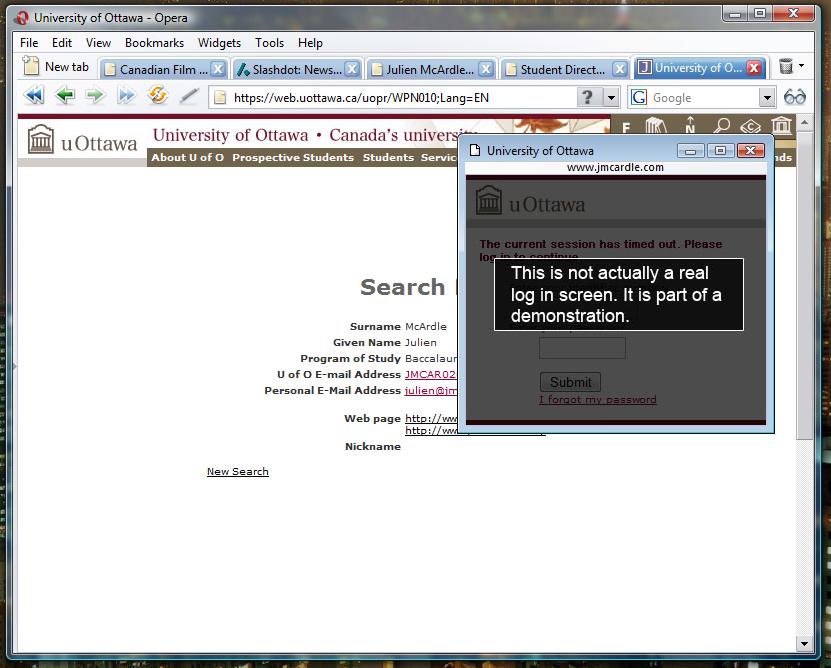Open the Edit menu
The width and height of the screenshot is (831, 668).
61,43
